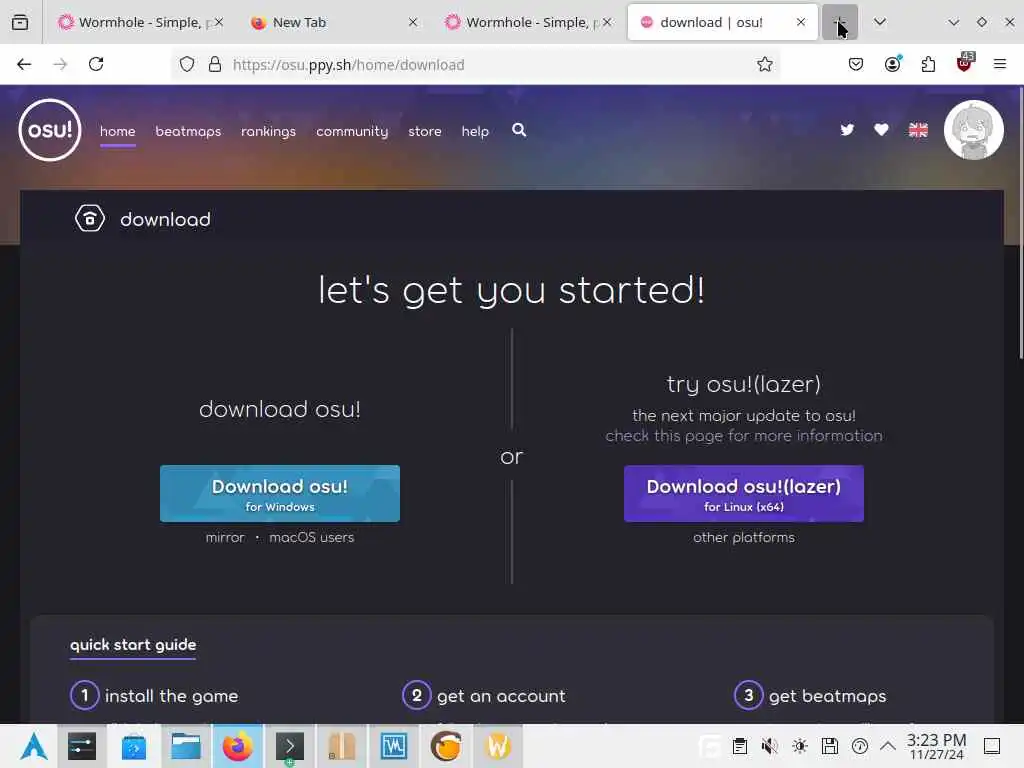Click the Firefox View icon
This screenshot has width=1024, height=768.
[x=20, y=22]
